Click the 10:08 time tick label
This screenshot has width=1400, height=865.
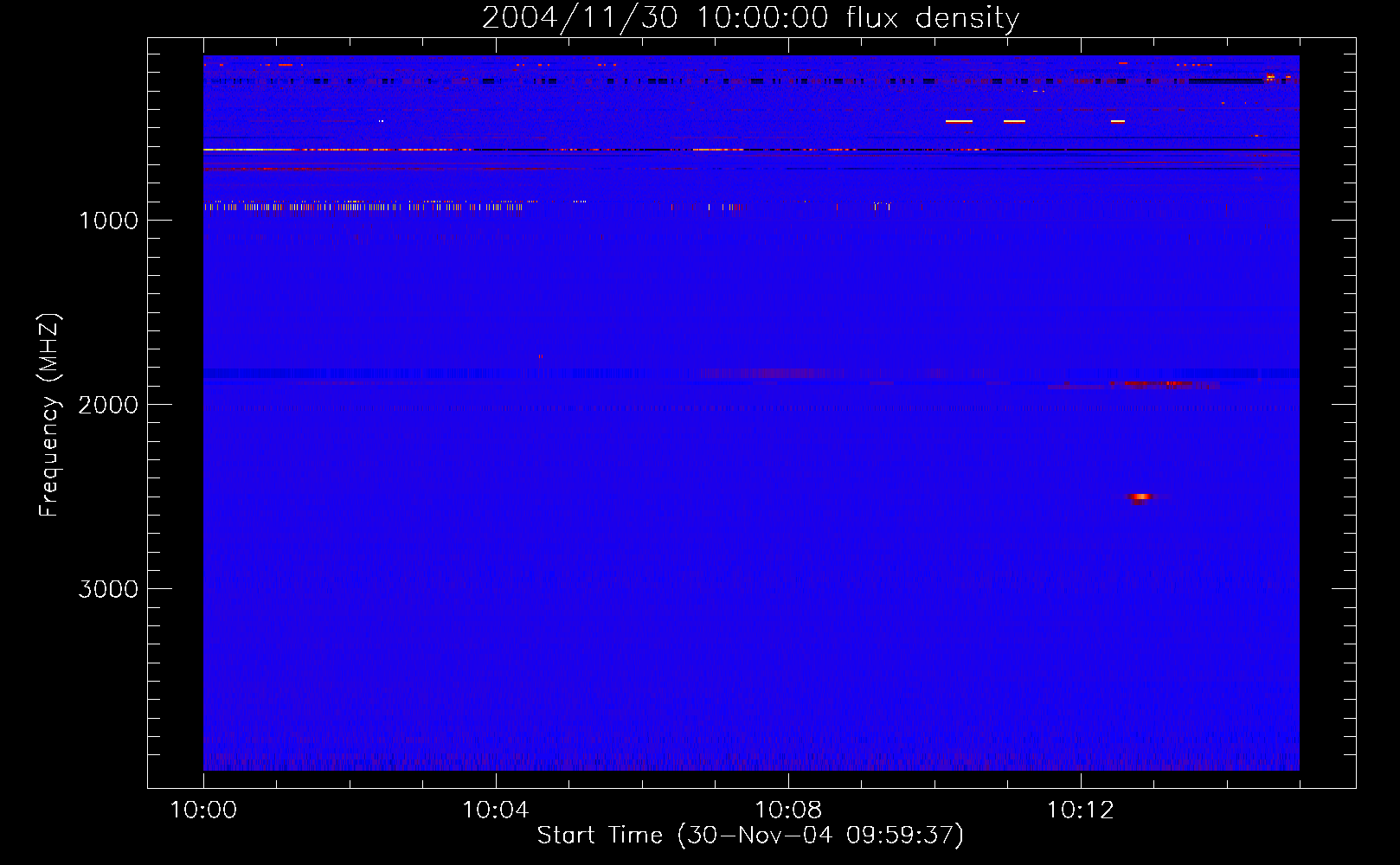788,810
